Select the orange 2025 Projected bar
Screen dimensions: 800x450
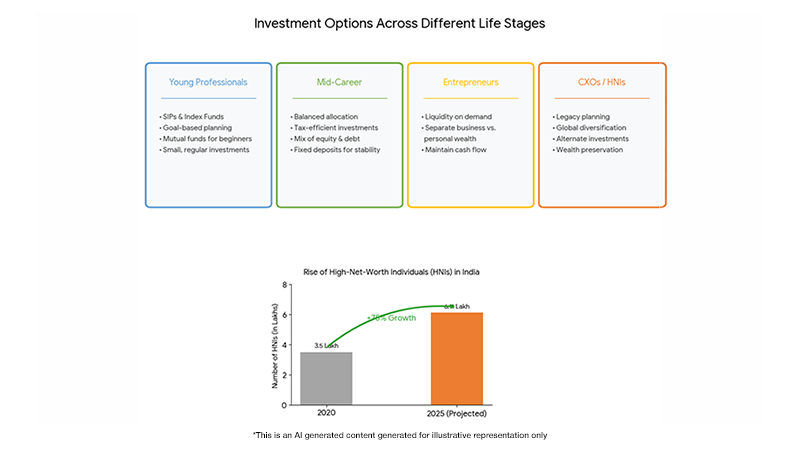pyautogui.click(x=456, y=358)
